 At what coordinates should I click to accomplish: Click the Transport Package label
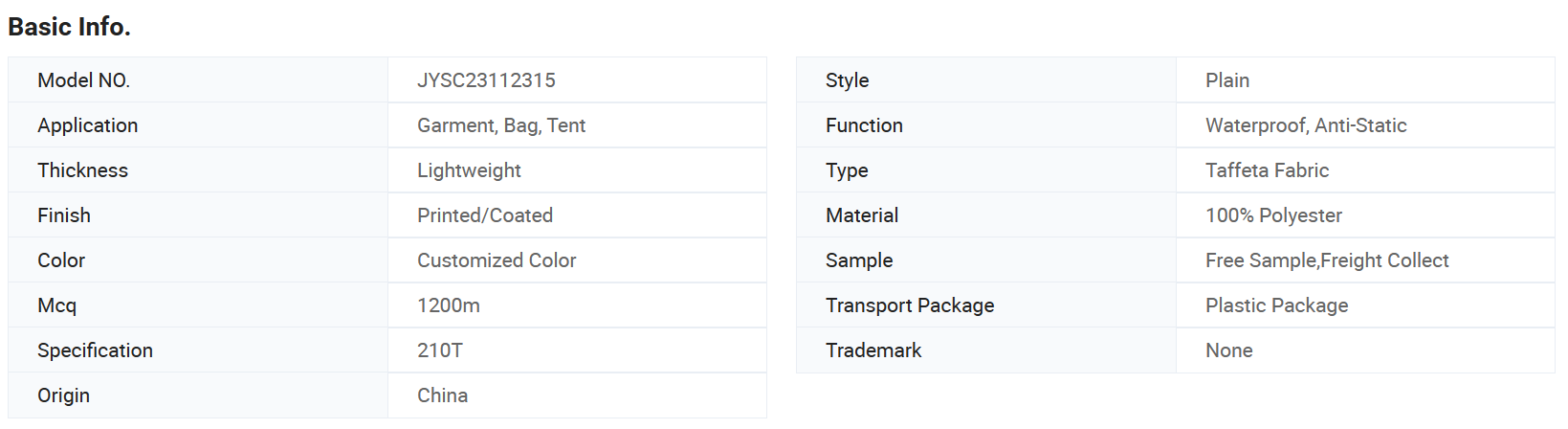910,305
